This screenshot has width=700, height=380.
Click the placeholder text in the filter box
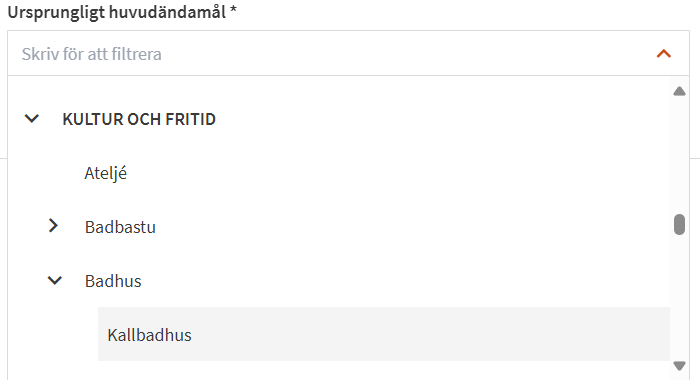click(92, 54)
